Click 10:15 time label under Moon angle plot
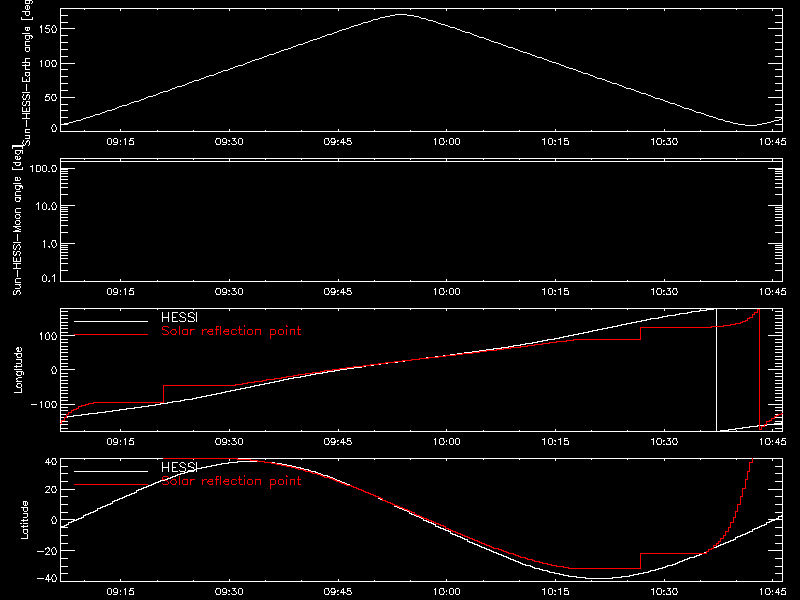 [555, 292]
